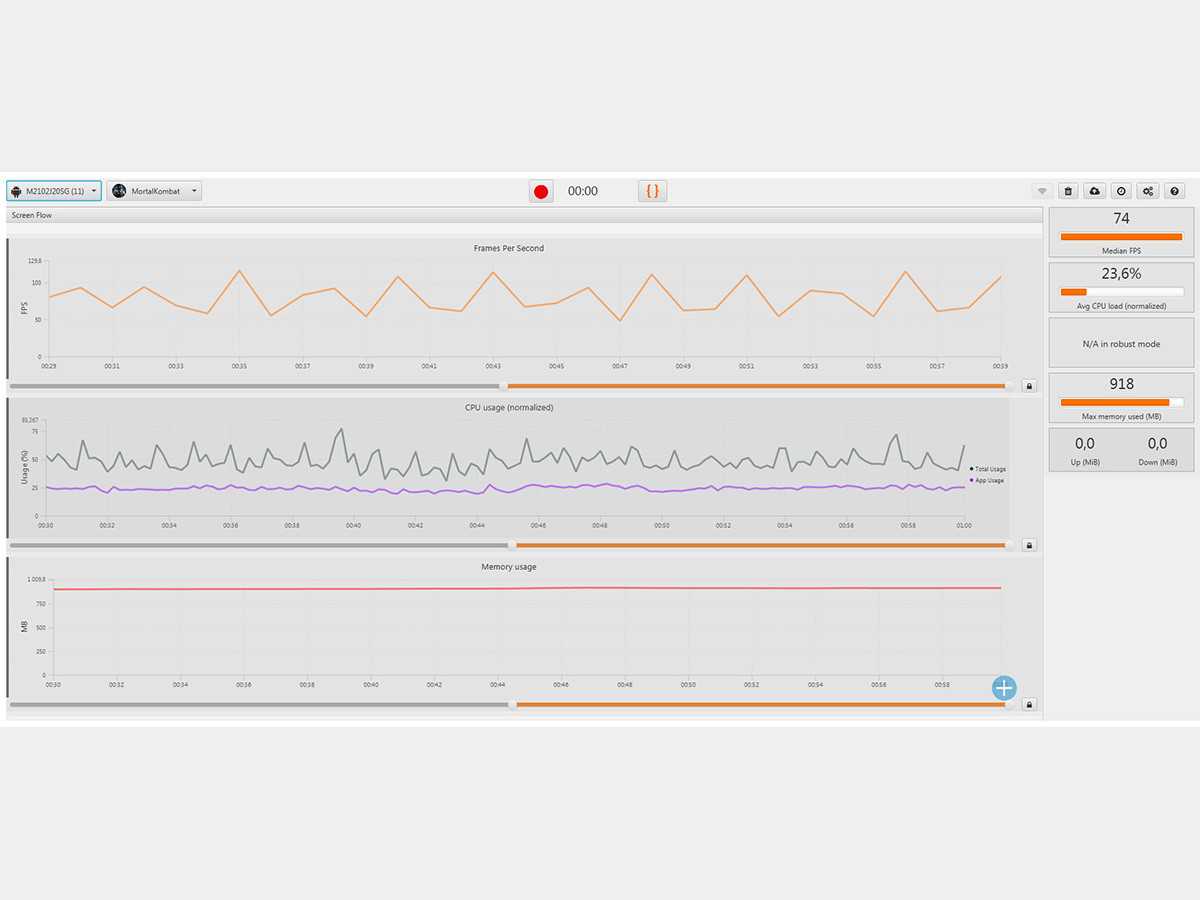This screenshot has width=1200, height=900.
Task: Click the cloud upload icon
Action: pos(1095,191)
